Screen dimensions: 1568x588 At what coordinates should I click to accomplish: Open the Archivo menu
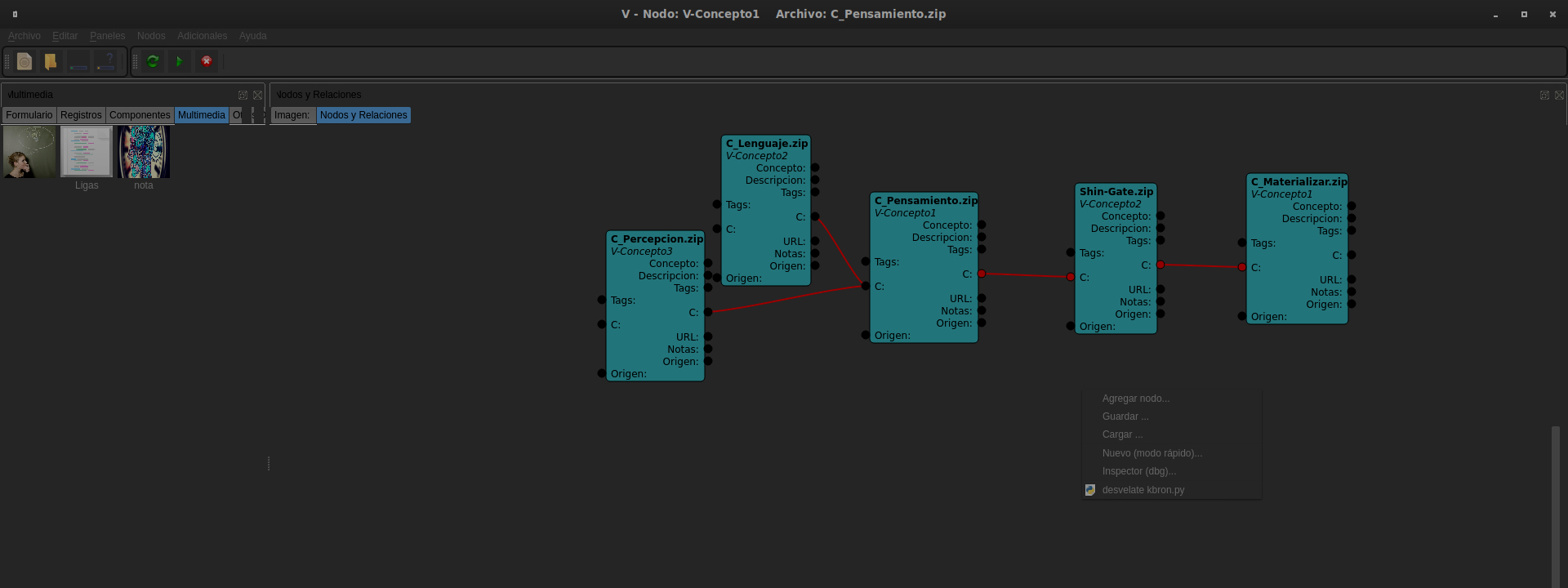pyautogui.click(x=24, y=36)
